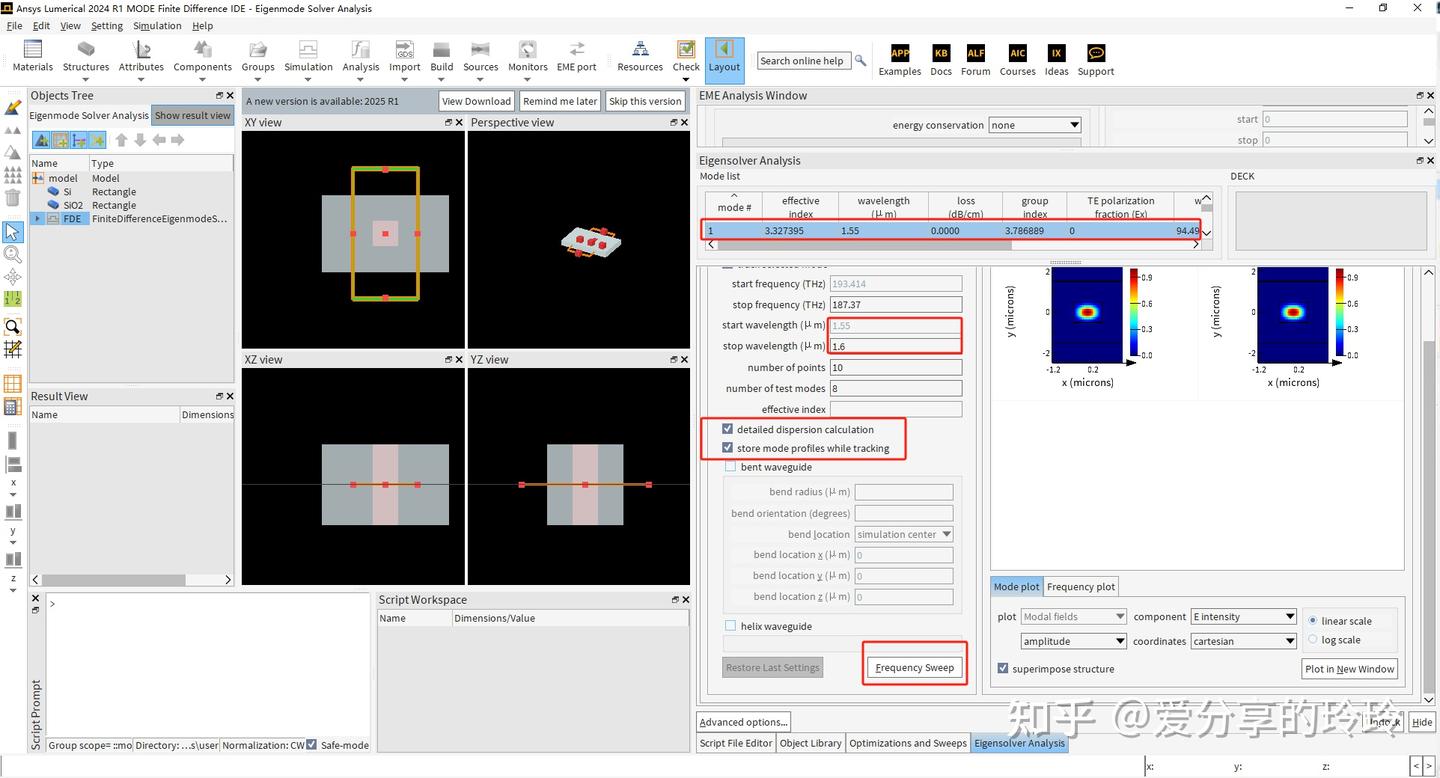
Task: Open the Ideas IX icon
Action: (1056, 53)
